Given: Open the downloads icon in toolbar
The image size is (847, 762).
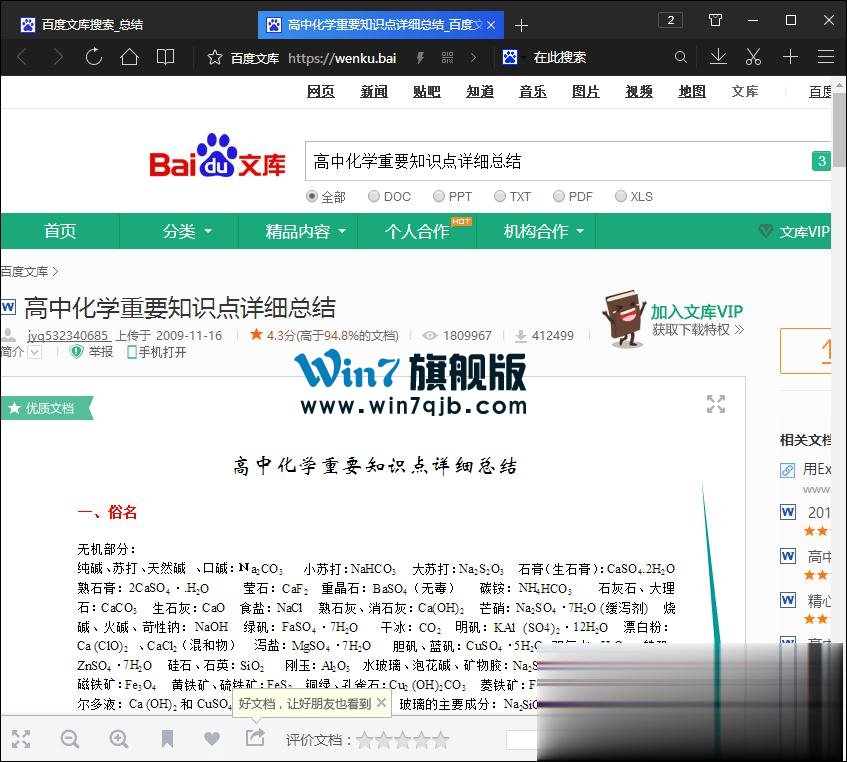Looking at the screenshot, I should 718,57.
